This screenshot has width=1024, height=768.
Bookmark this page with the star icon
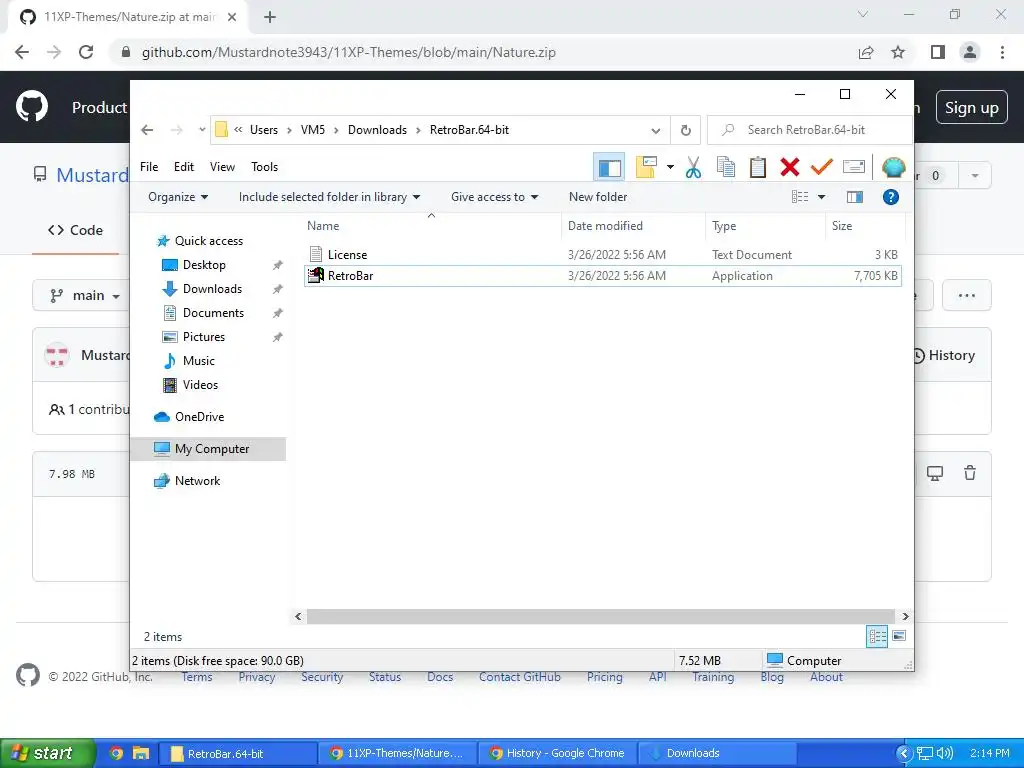(898, 52)
